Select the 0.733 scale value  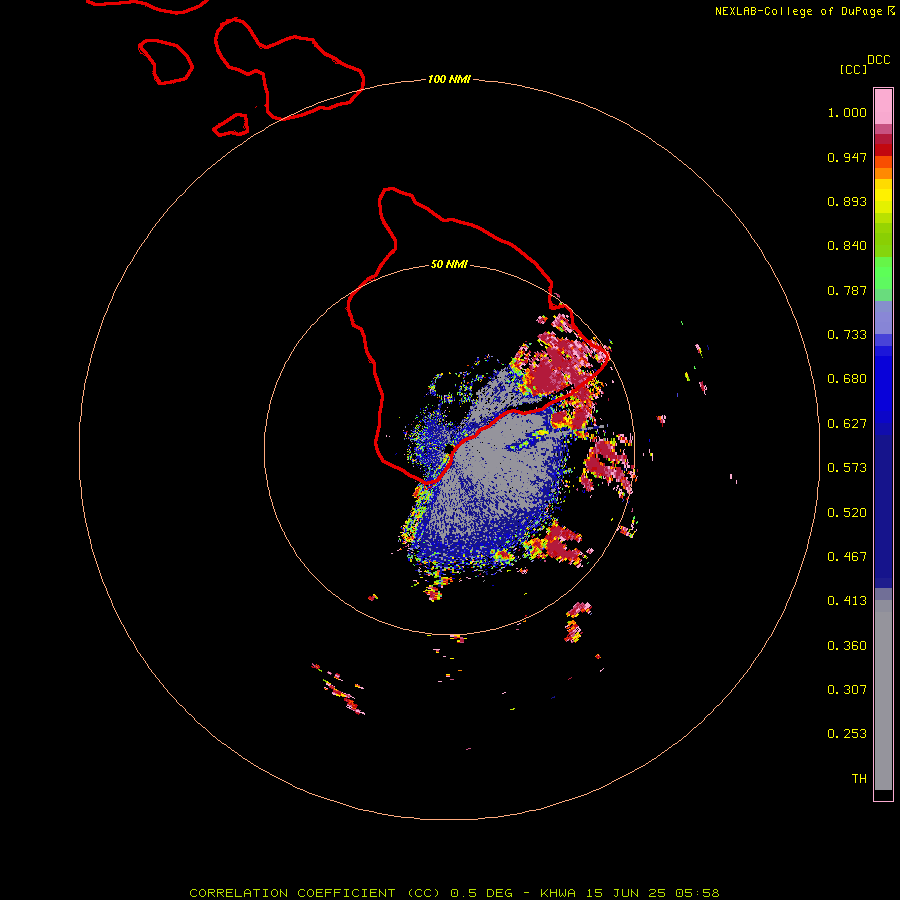coord(847,335)
